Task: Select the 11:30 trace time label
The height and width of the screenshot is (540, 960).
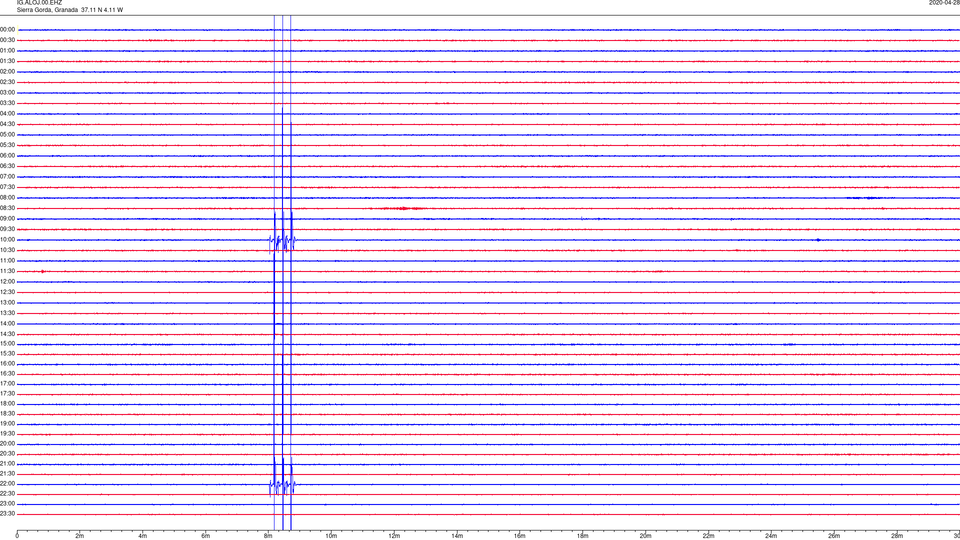Action: (7, 271)
